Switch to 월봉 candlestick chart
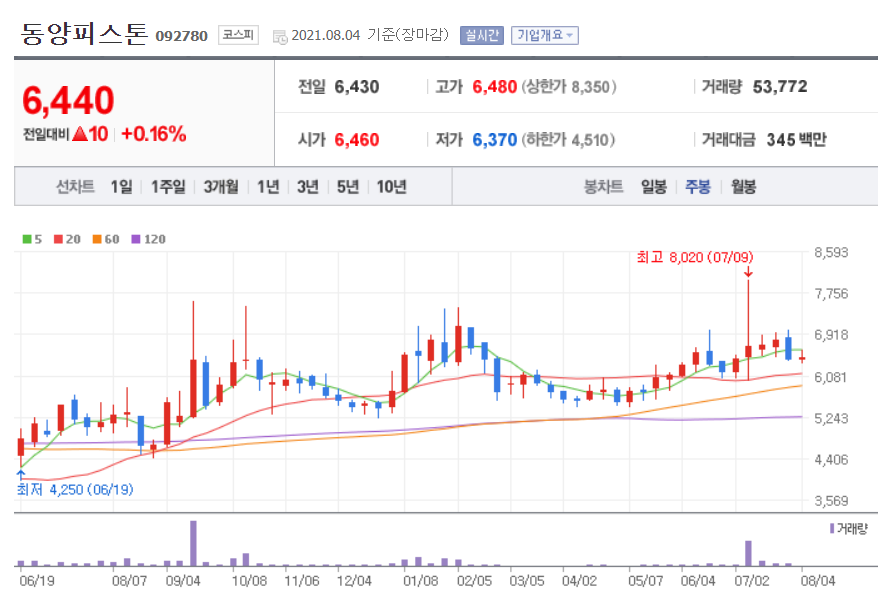 [743, 187]
